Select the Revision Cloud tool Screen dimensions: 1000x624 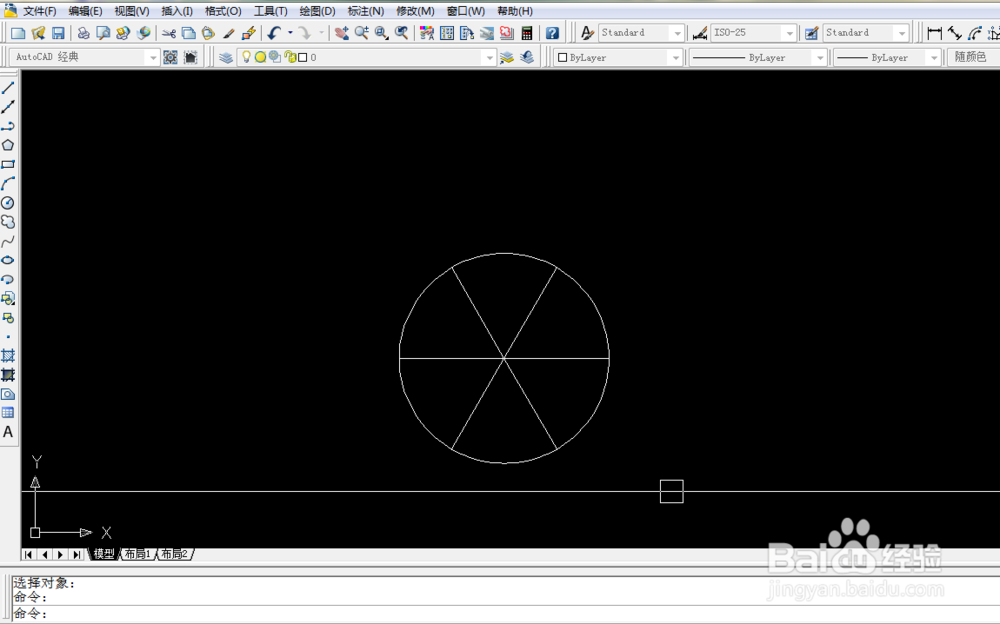click(8, 221)
